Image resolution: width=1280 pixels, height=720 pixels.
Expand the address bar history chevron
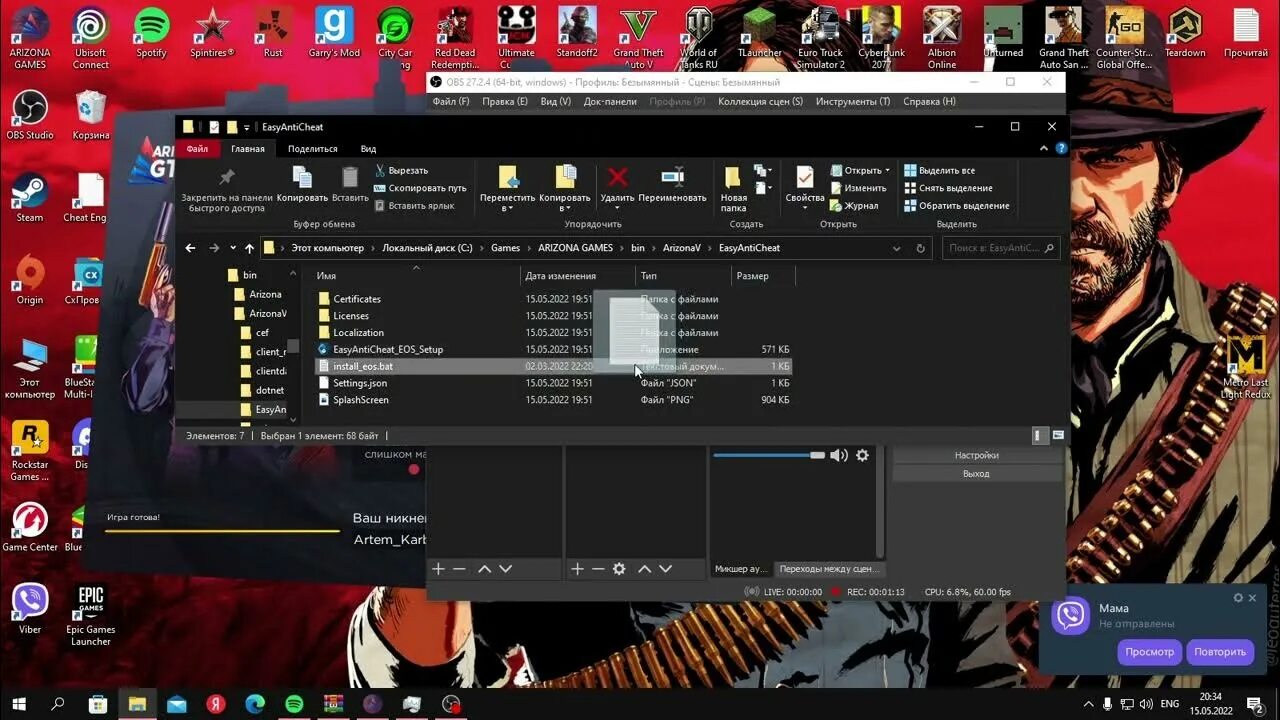pos(897,248)
